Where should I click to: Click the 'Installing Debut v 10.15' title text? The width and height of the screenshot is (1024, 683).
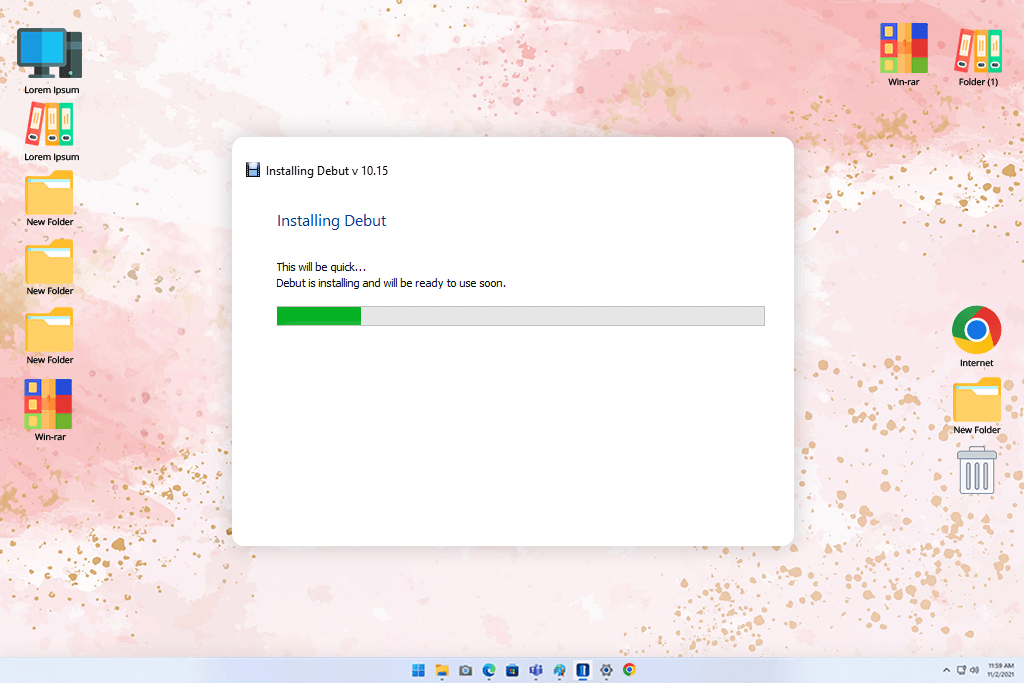tap(327, 171)
